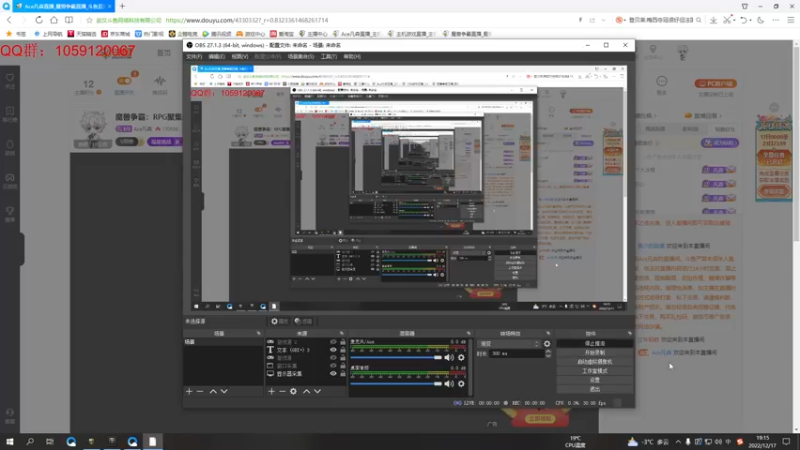This screenshot has width=800, height=450.
Task: Click transition duration stepper arrows
Action: click(548, 353)
